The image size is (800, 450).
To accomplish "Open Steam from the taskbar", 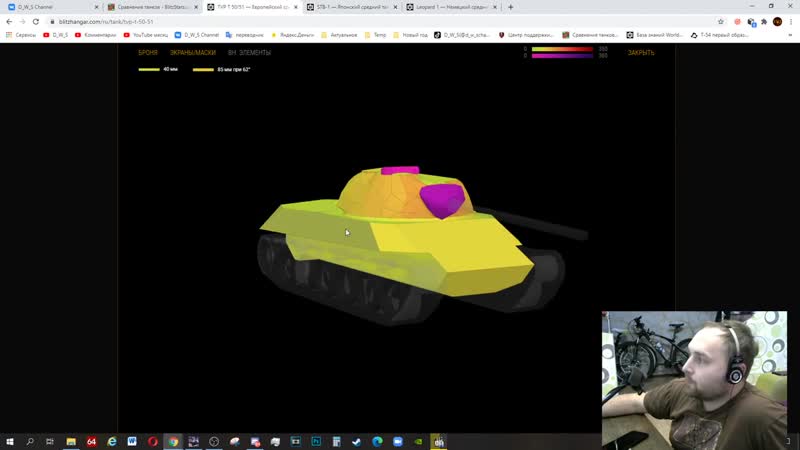I will [357, 441].
